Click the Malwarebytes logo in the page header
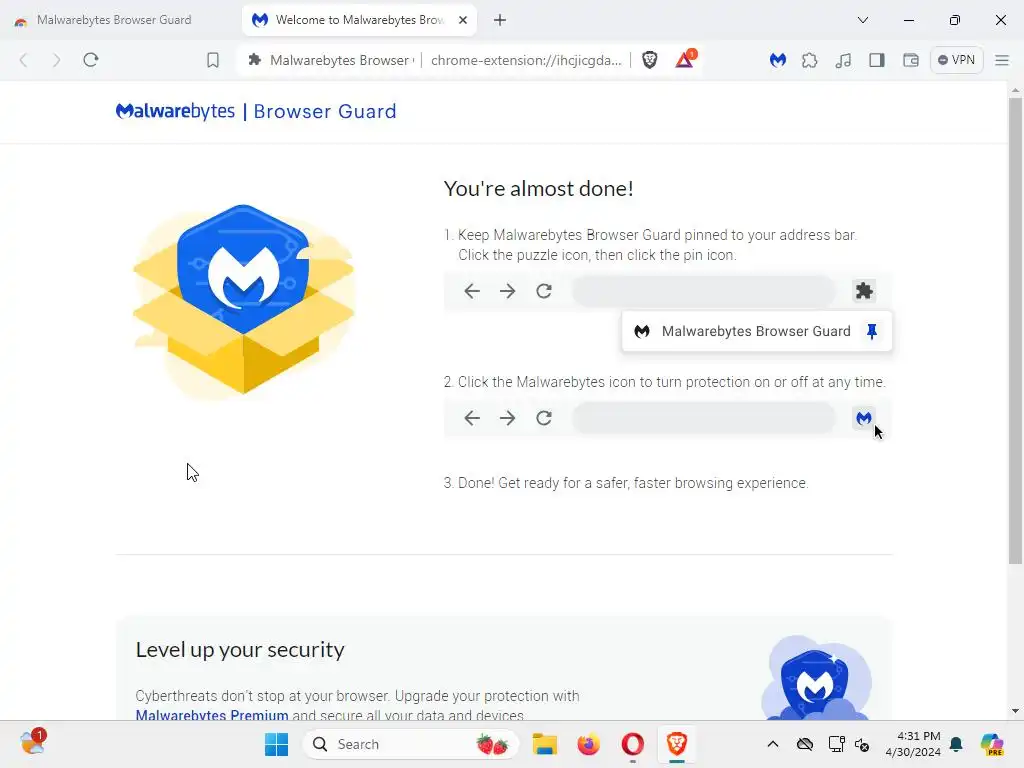This screenshot has width=1024, height=768. tap(175, 111)
